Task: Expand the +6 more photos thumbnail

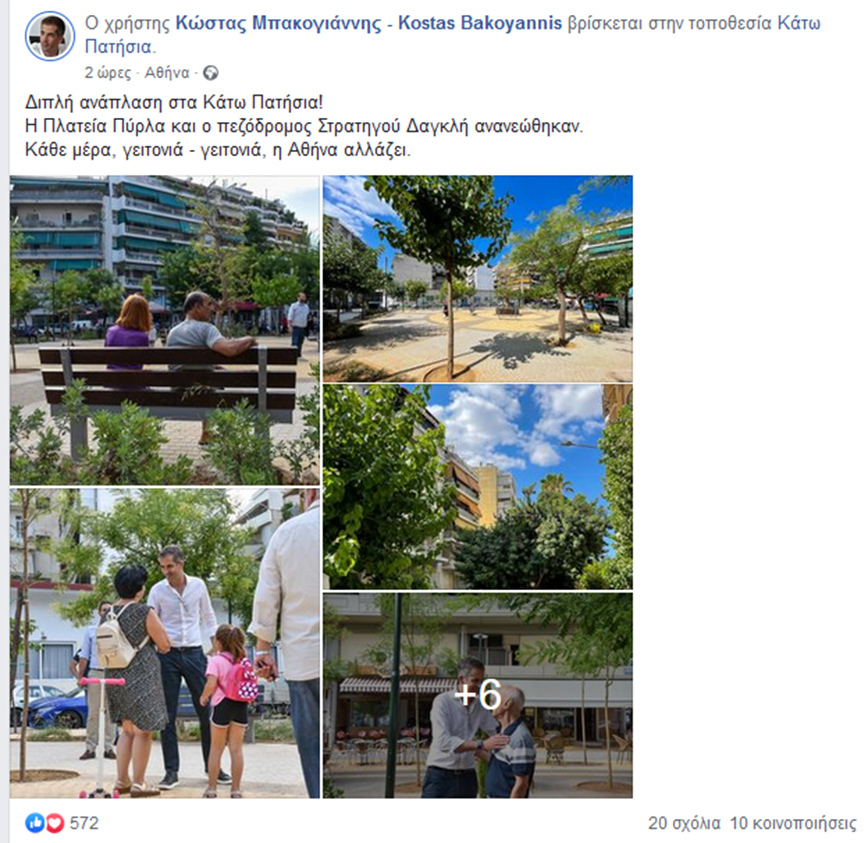Action: (478, 695)
